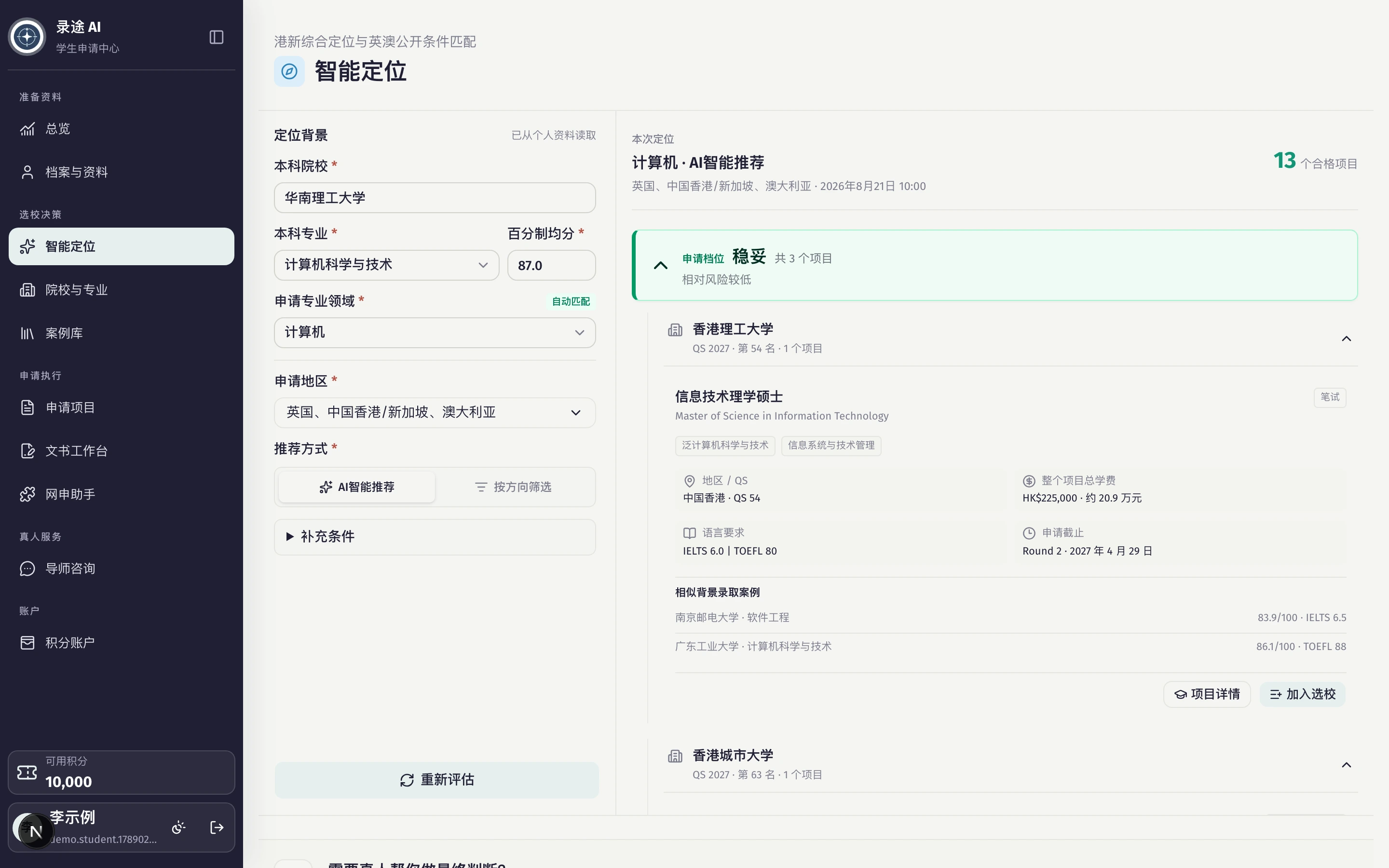Select AI智能推荐 recommendation mode
1389x868 pixels.
(x=357, y=488)
